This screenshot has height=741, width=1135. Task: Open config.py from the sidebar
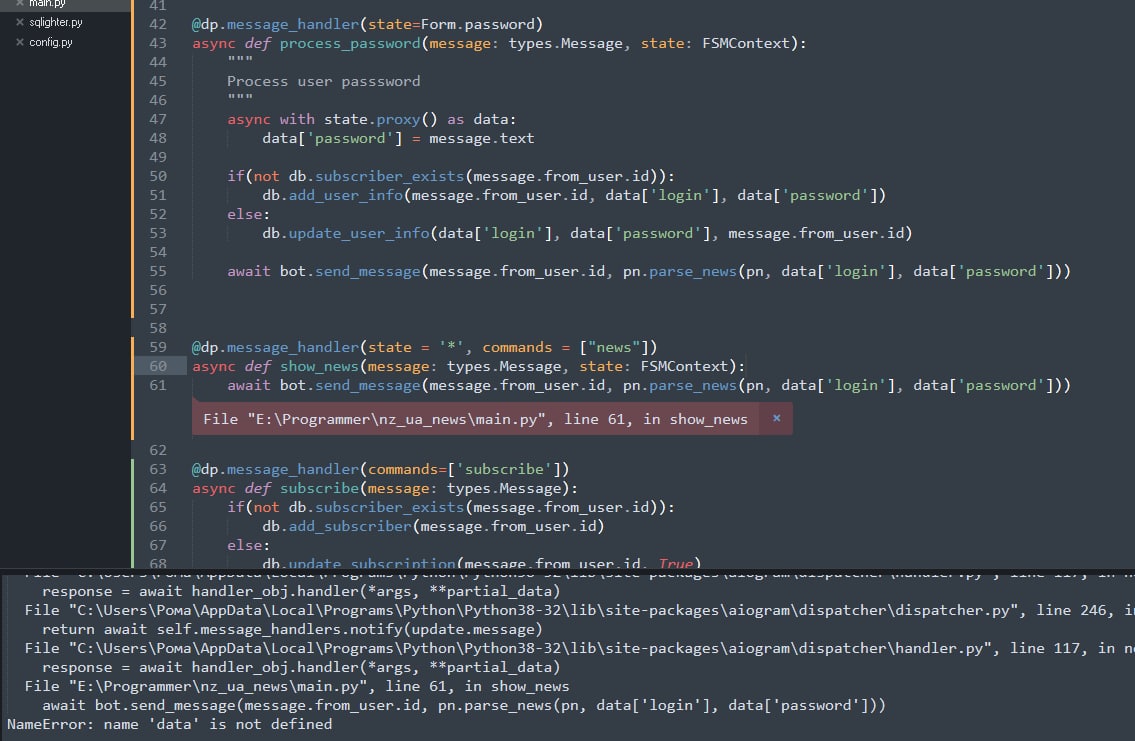click(51, 42)
